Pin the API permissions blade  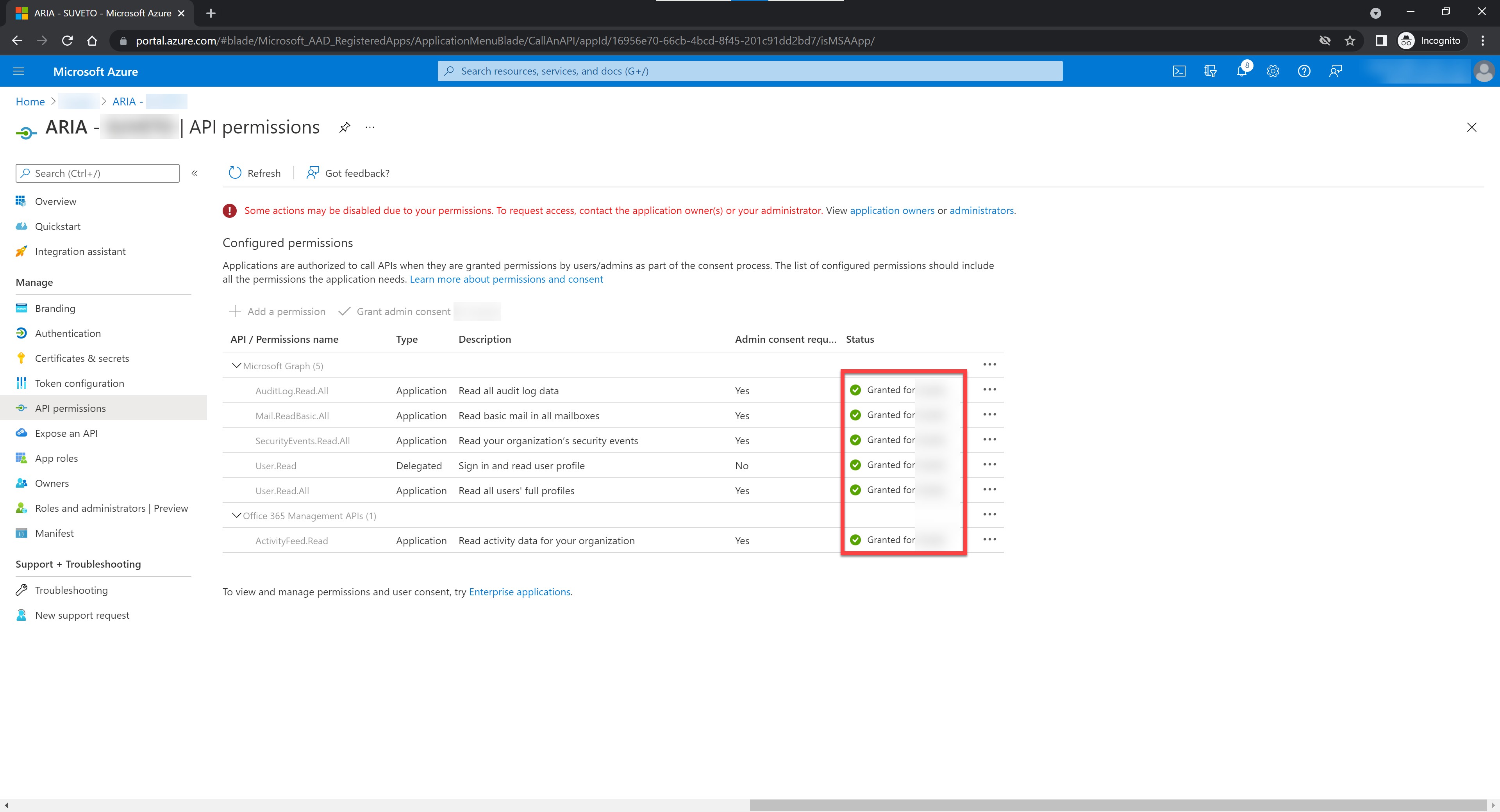(x=345, y=127)
